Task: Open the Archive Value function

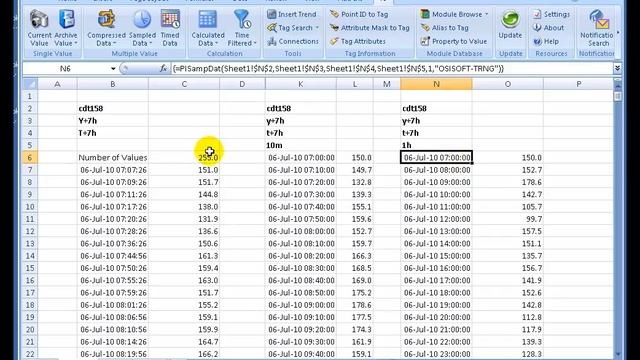Action: (66, 28)
